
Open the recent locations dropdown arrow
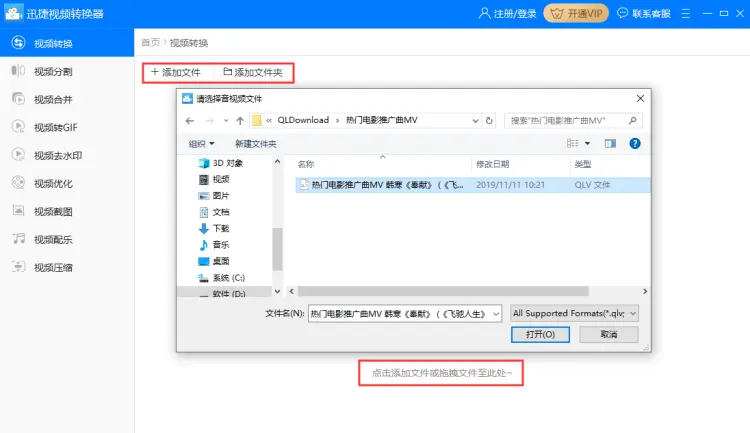tap(226, 121)
